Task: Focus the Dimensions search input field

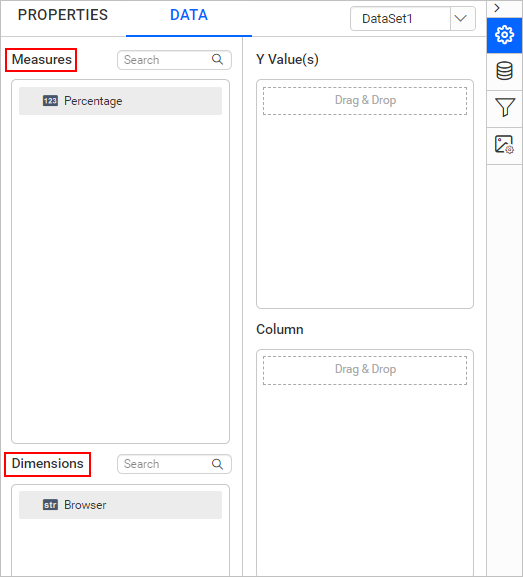Action: click(174, 464)
